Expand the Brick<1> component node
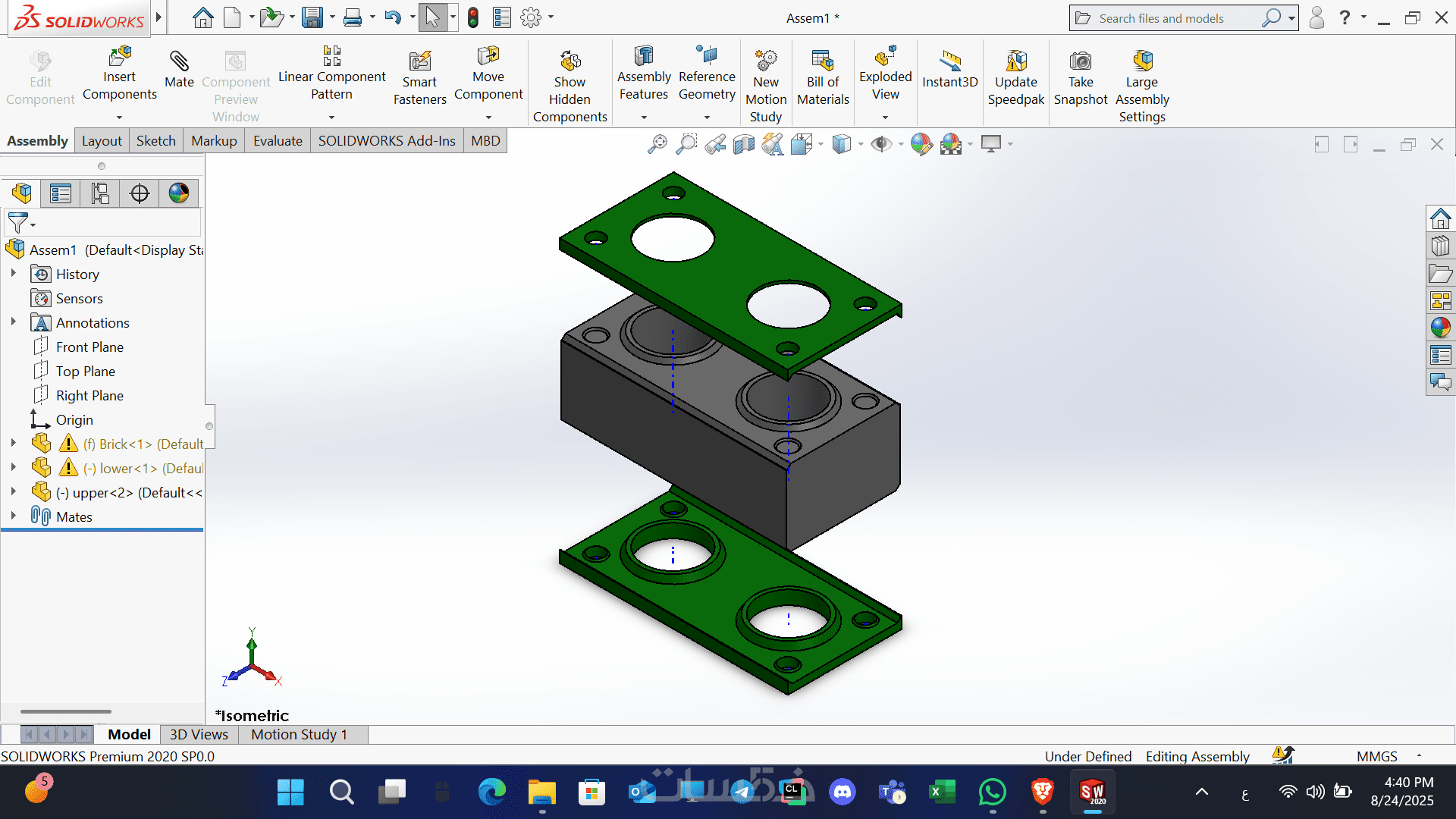This screenshot has height=819, width=1456. 13,443
